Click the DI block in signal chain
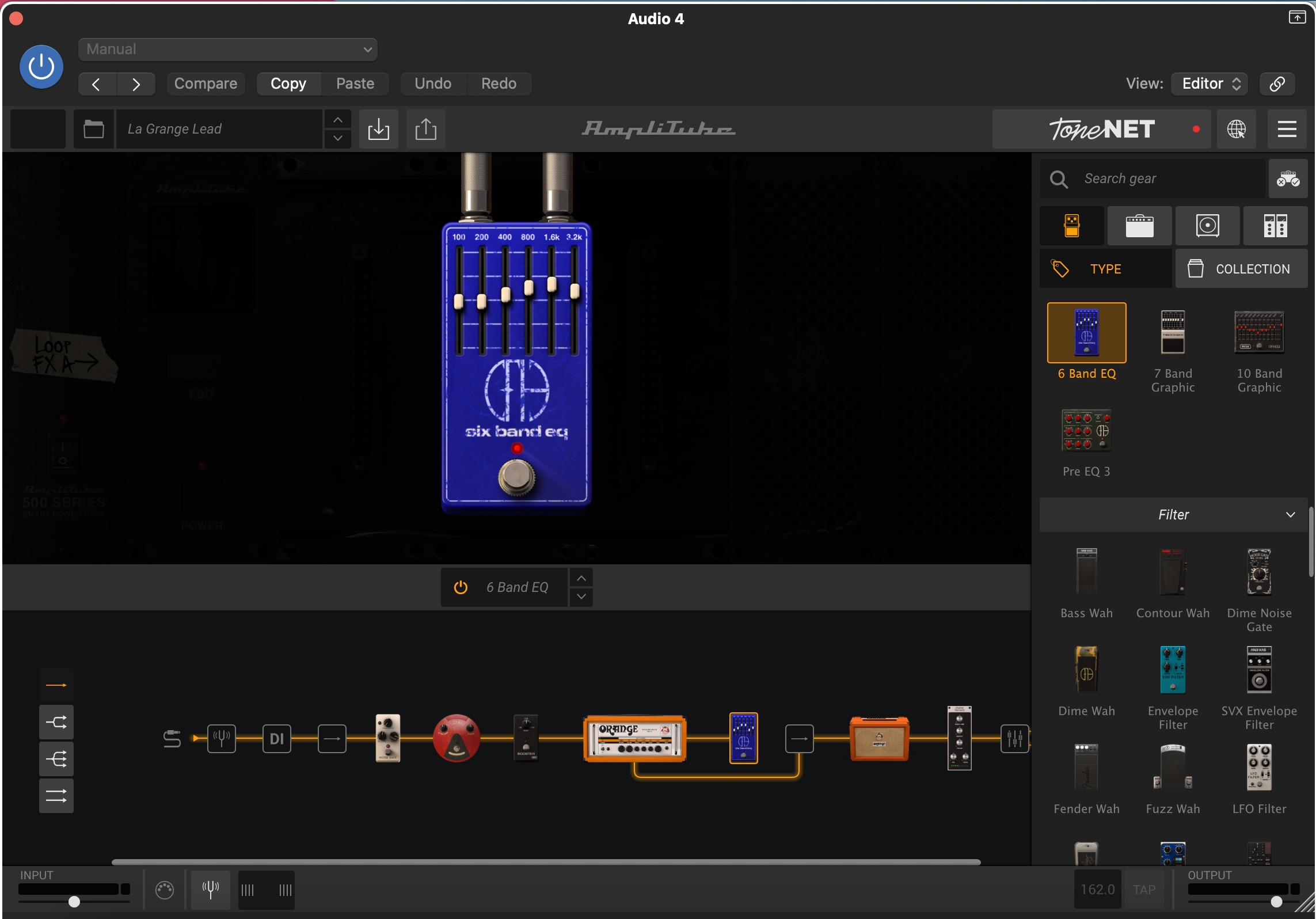 click(277, 738)
